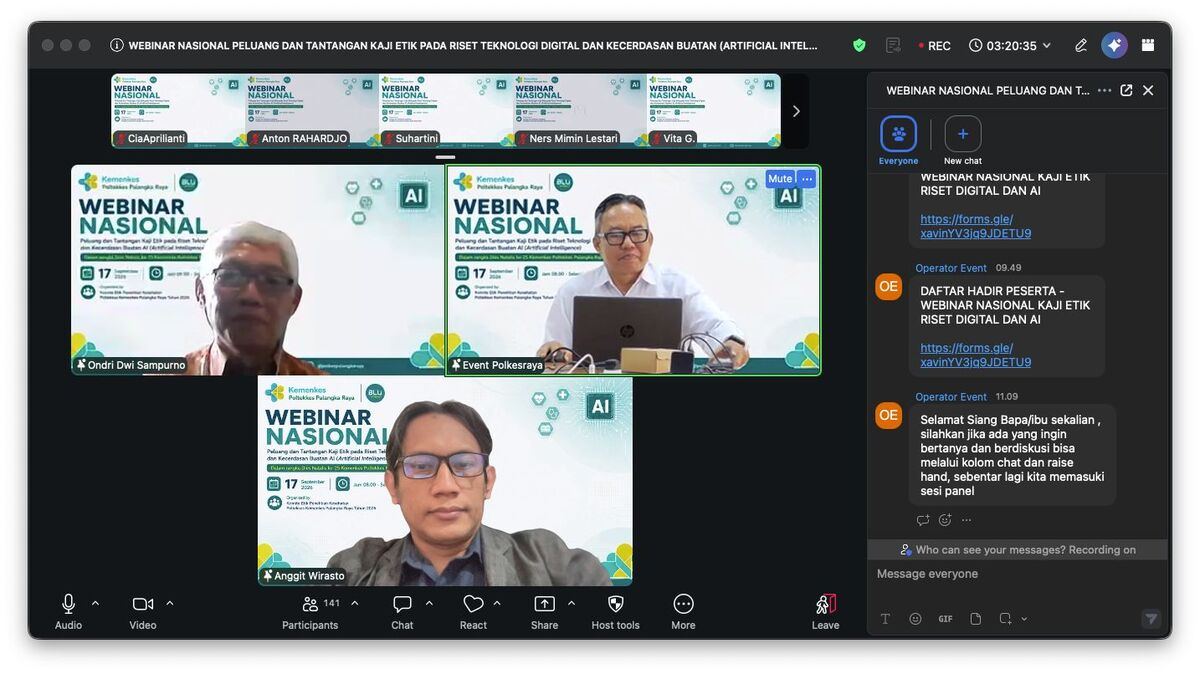This screenshot has width=1200, height=674.
Task: Leave the meeting
Action: 826,611
